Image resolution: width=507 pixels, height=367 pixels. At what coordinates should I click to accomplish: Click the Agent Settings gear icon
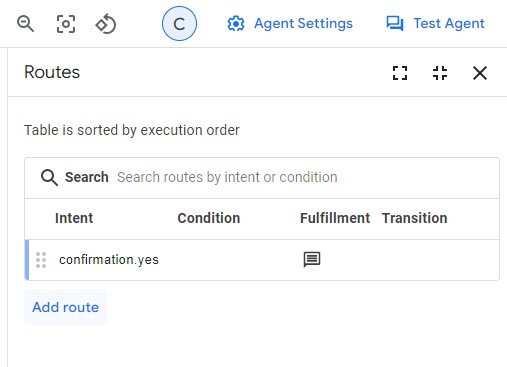(236, 24)
